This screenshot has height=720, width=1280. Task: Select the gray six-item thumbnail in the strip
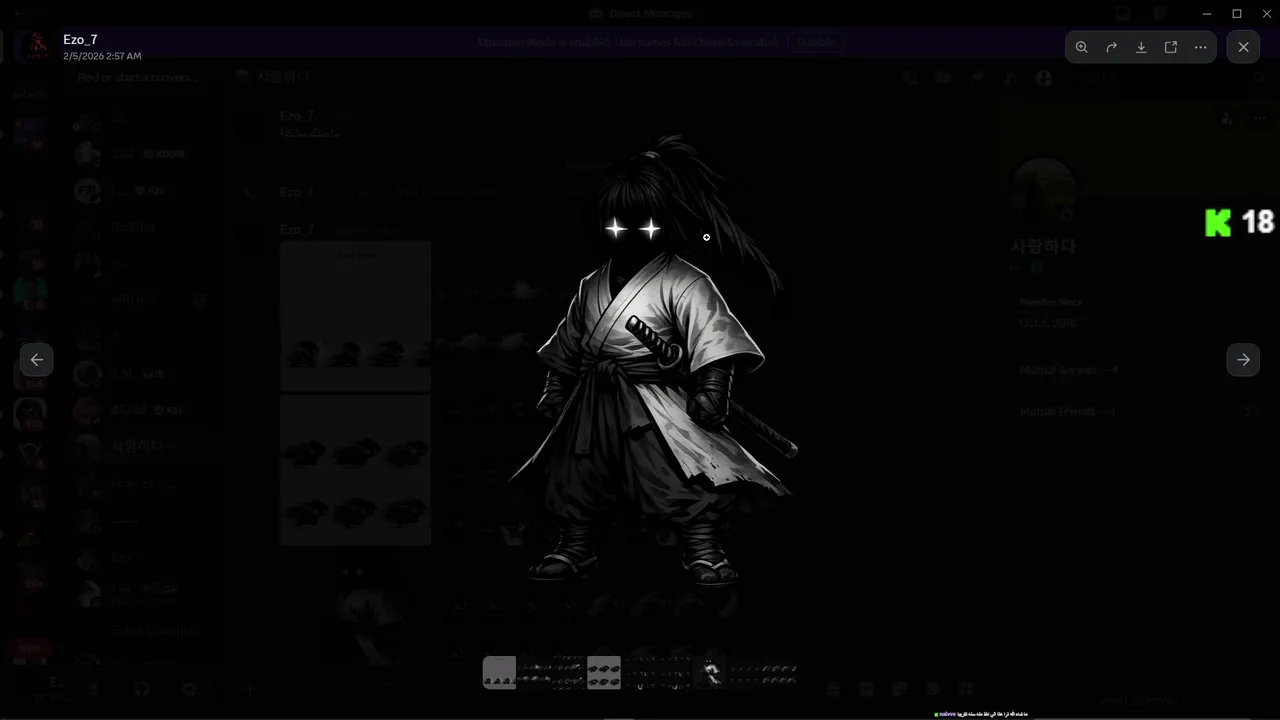(x=604, y=673)
